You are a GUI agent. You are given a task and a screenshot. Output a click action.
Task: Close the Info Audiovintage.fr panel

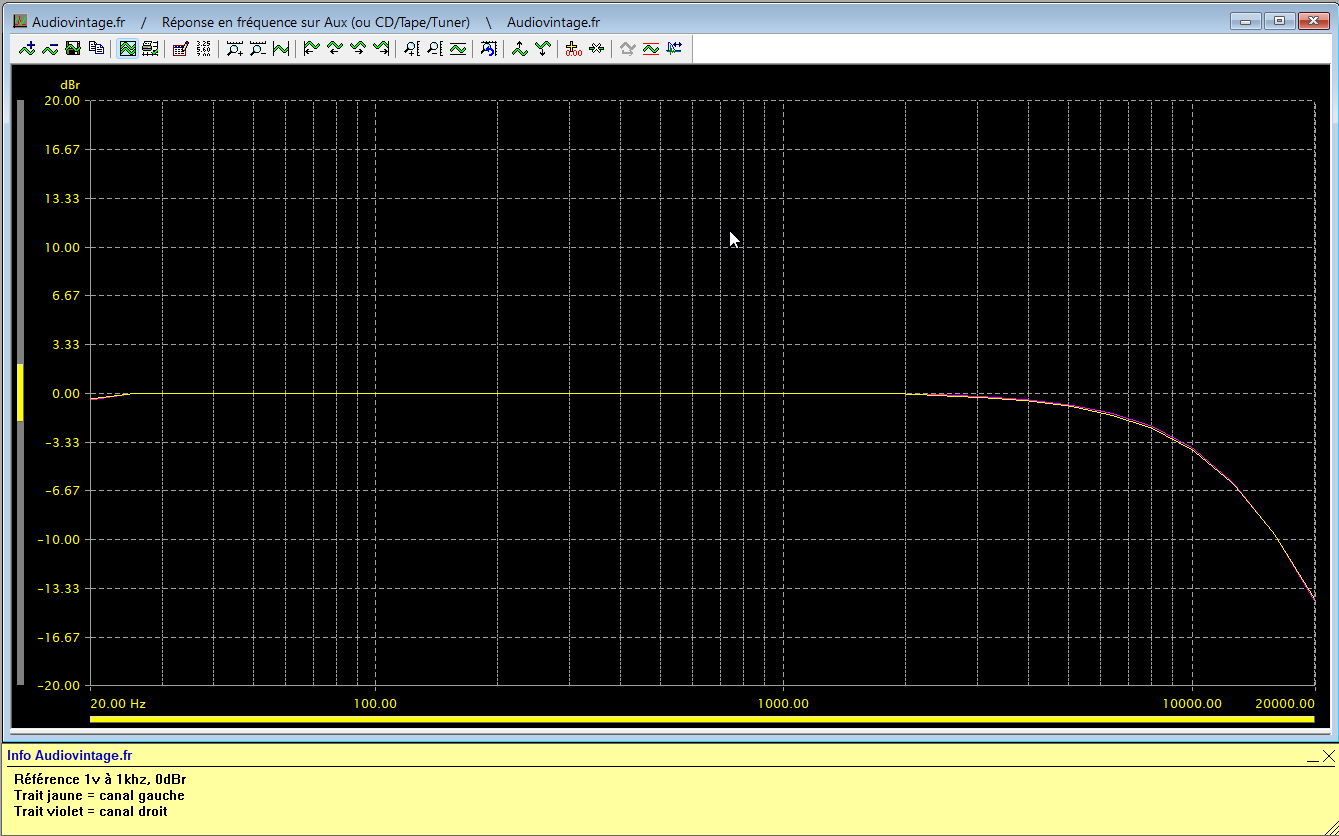(1328, 757)
